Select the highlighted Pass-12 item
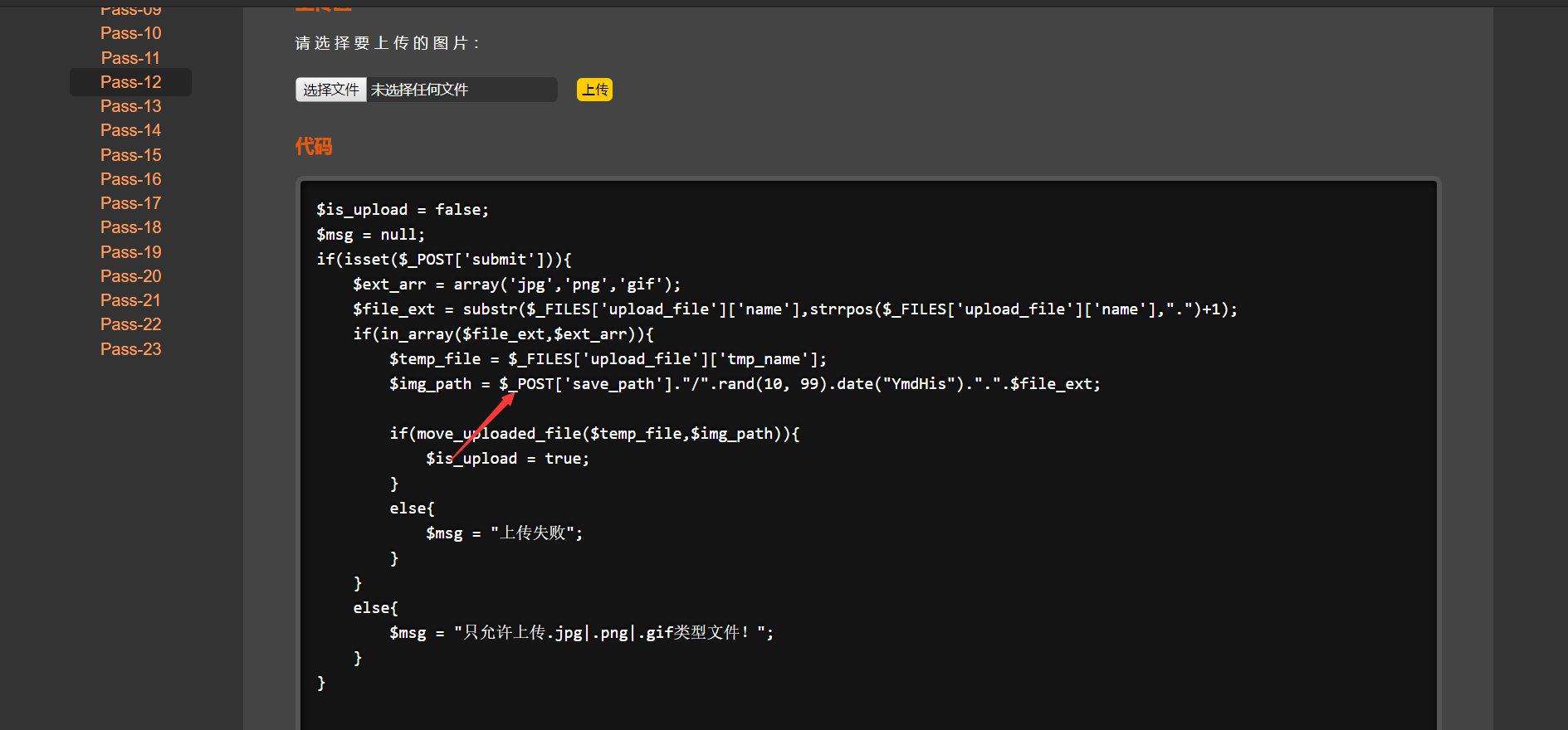Image resolution: width=1568 pixels, height=730 pixels. (x=130, y=82)
